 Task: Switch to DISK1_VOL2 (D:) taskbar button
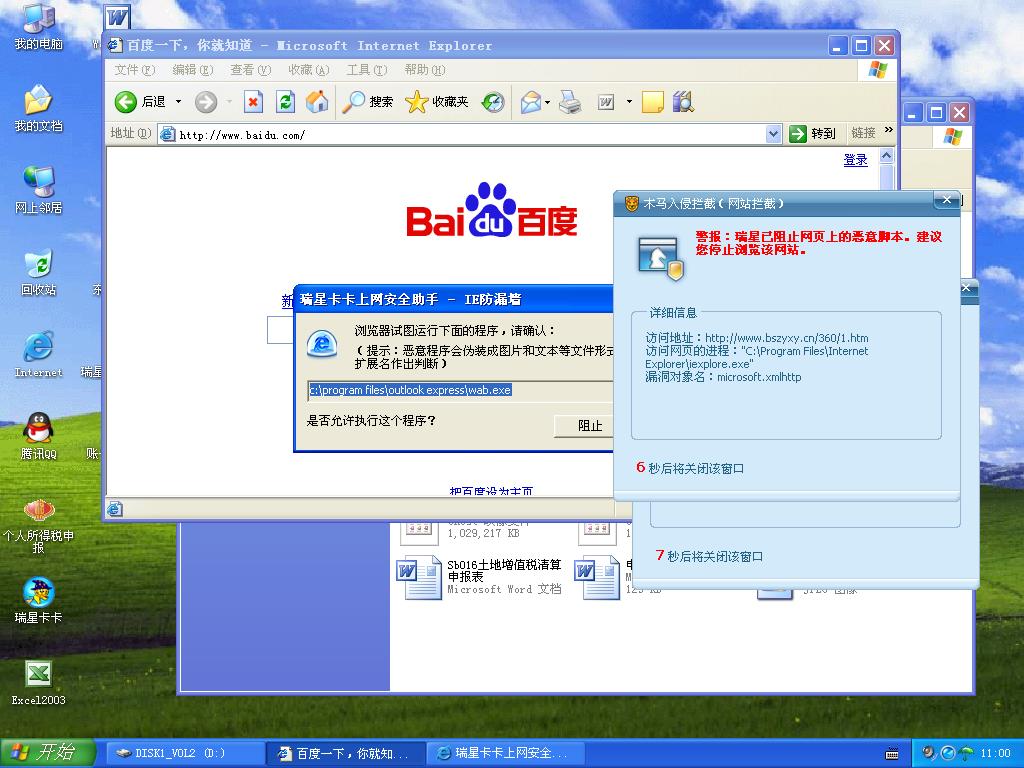(x=185, y=754)
